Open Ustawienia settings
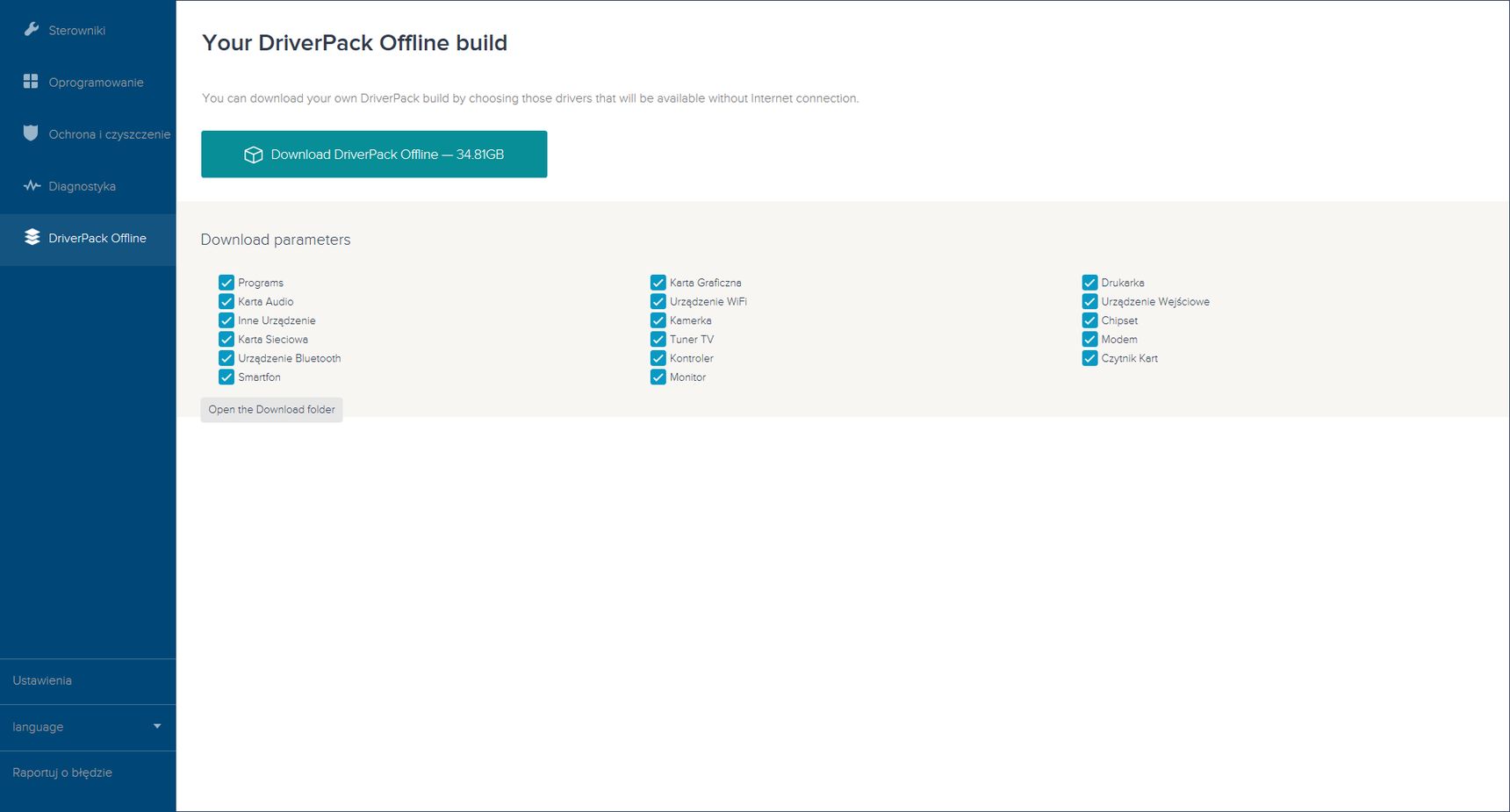Image resolution: width=1510 pixels, height=812 pixels. [x=88, y=681]
